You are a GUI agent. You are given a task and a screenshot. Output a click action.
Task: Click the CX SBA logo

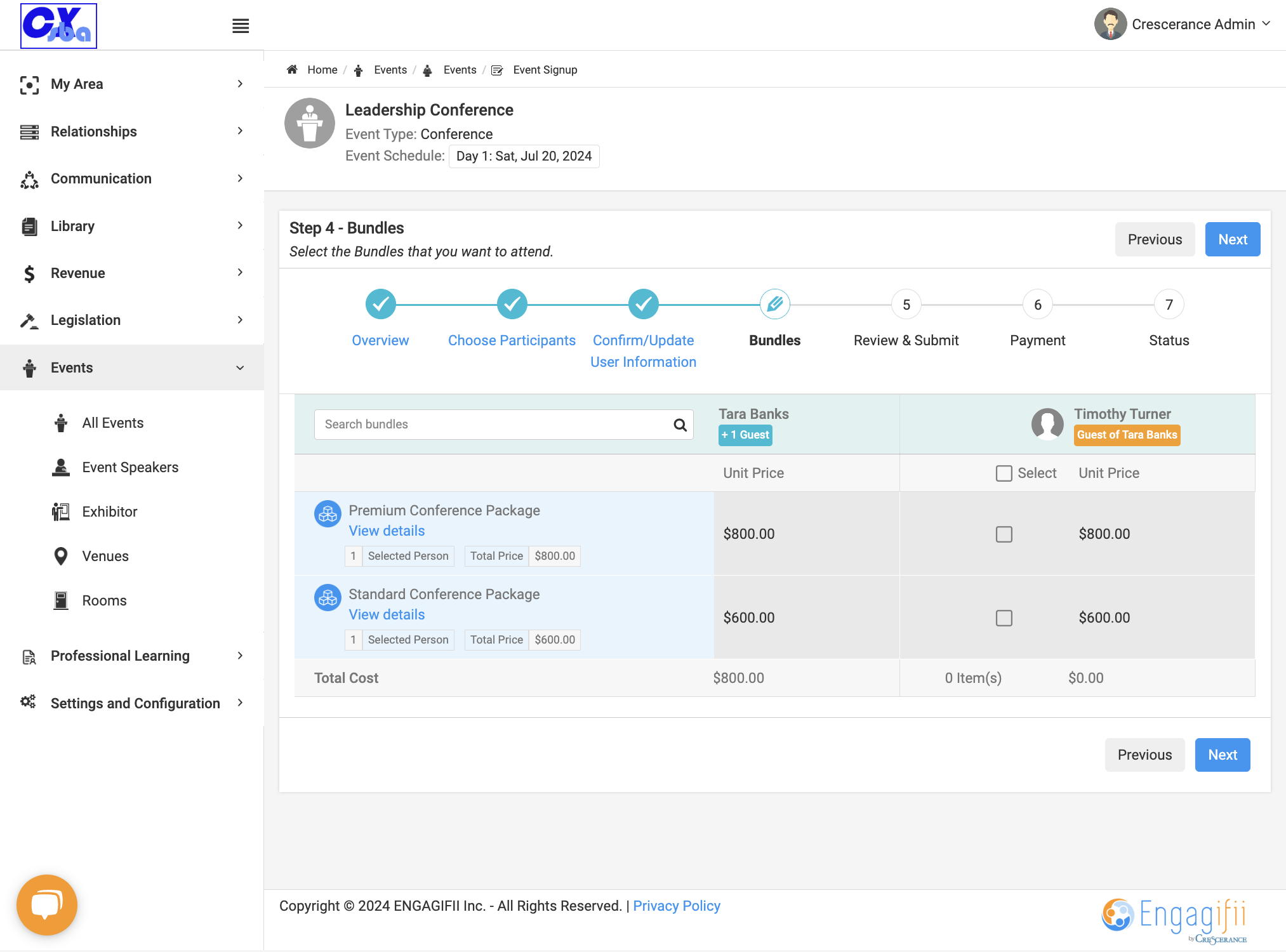58,26
